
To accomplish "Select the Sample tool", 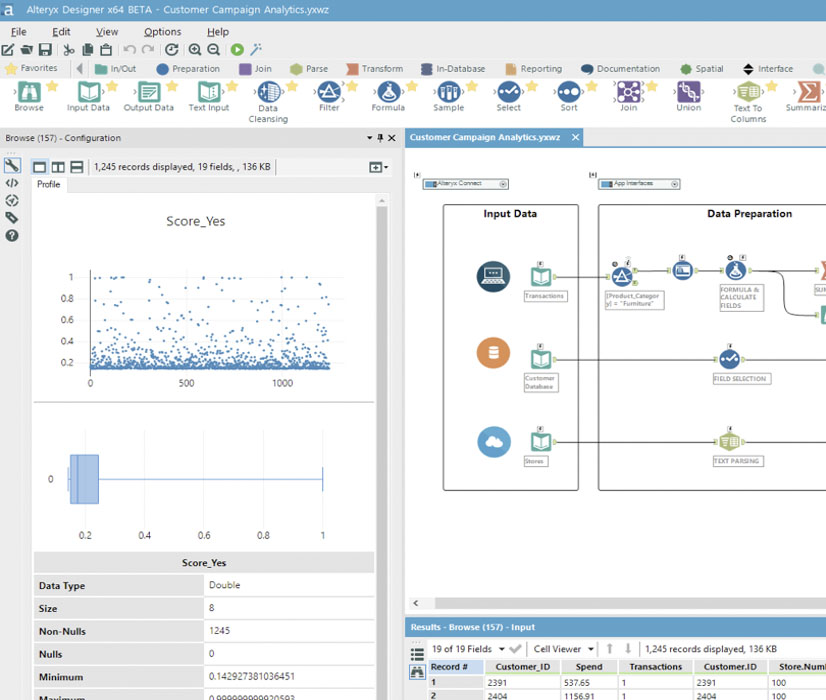I will click(x=448, y=96).
